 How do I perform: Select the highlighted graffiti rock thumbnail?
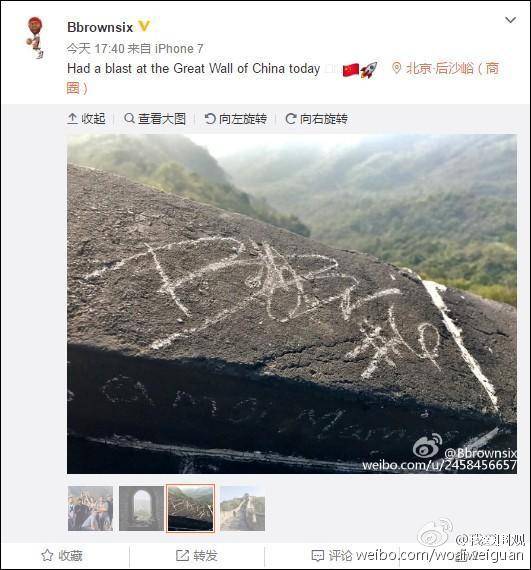coord(190,508)
